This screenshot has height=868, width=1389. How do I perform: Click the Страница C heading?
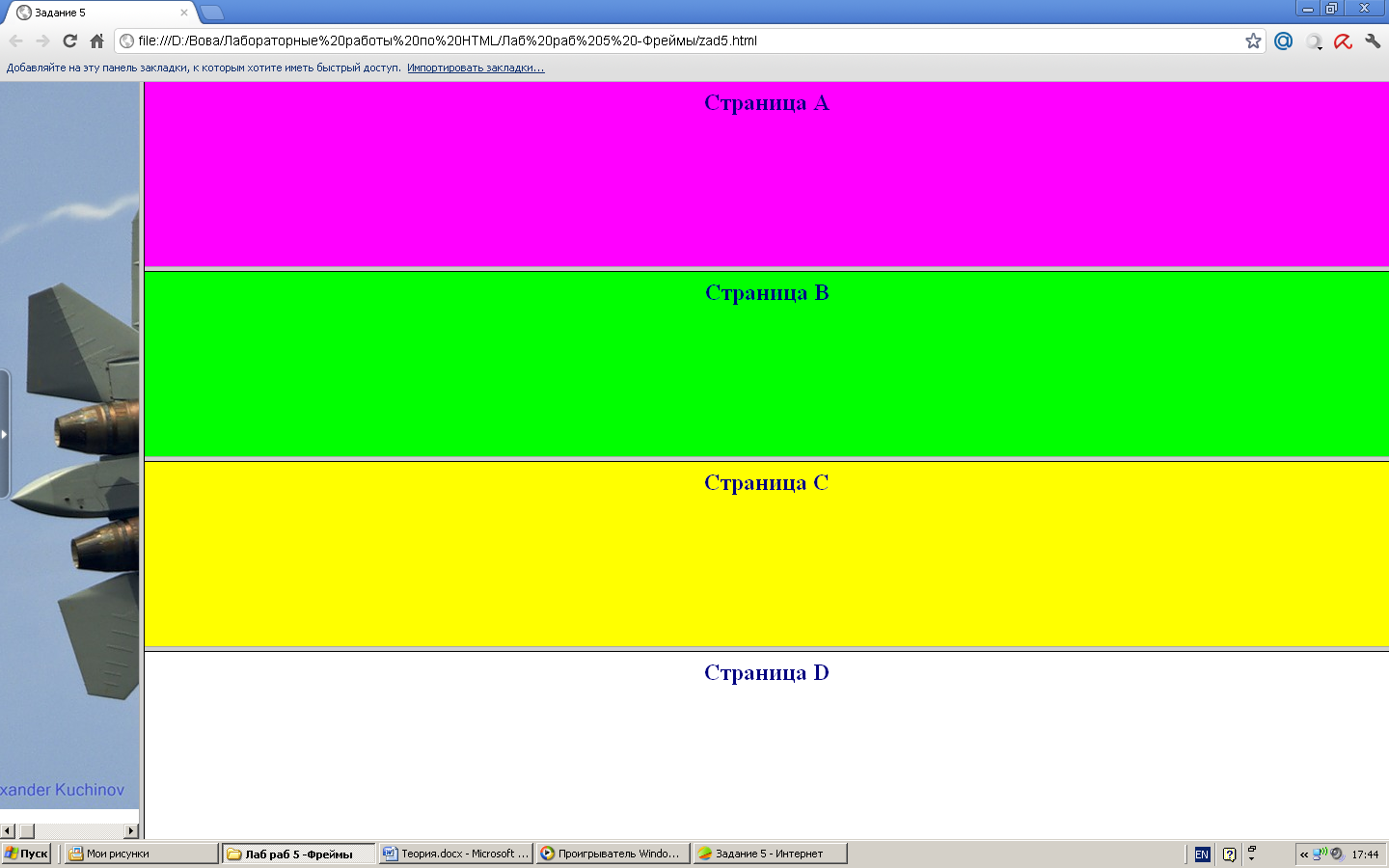(x=767, y=482)
